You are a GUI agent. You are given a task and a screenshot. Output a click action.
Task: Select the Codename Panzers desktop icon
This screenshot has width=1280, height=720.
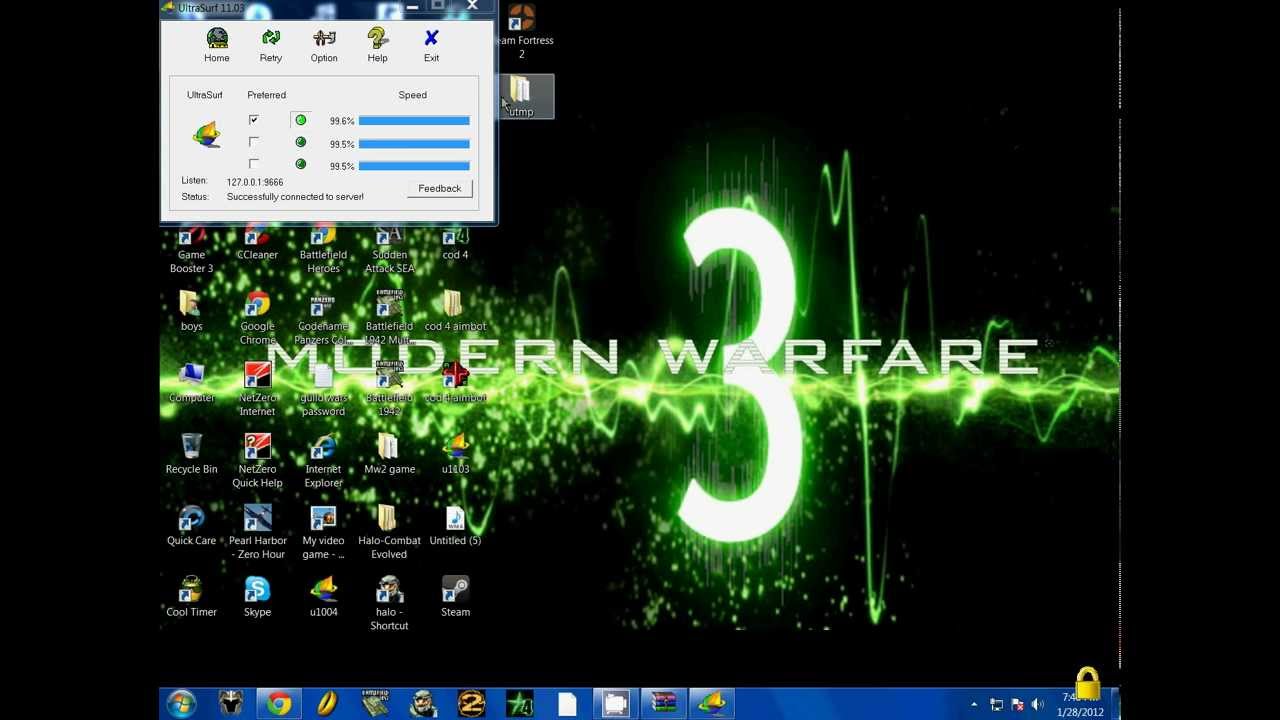point(323,318)
